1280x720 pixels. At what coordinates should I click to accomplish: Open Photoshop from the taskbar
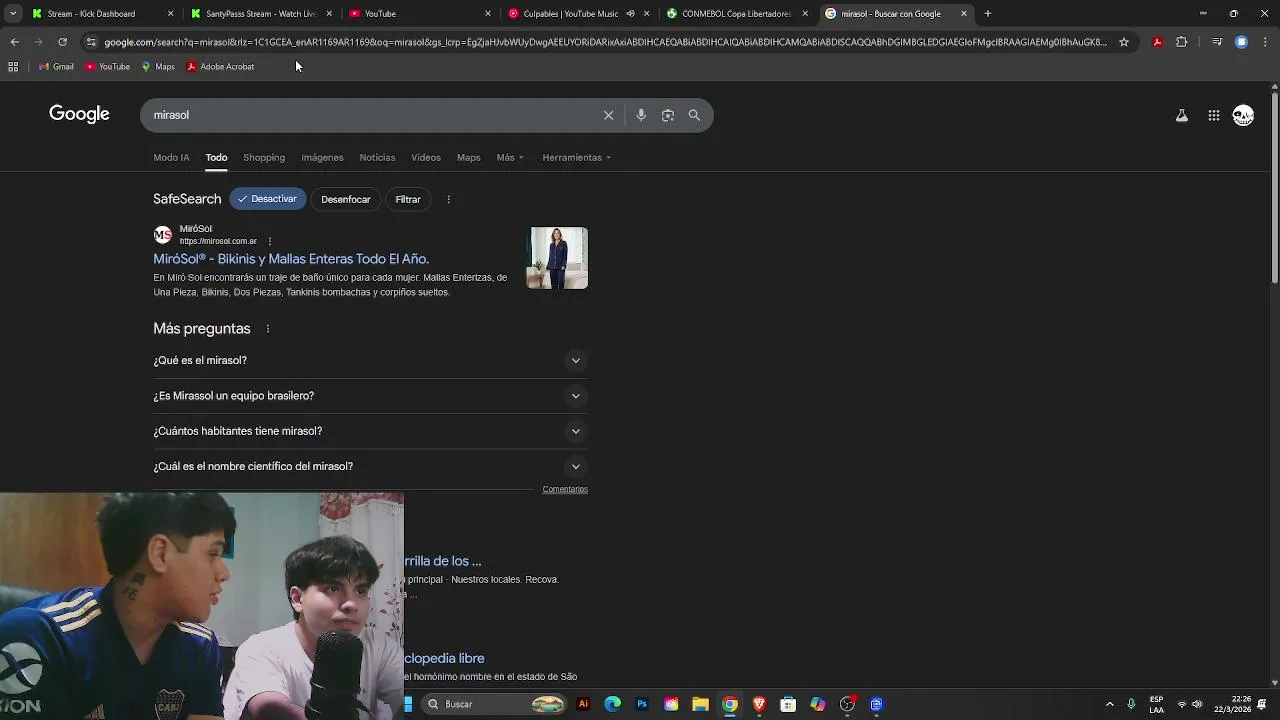click(x=642, y=704)
